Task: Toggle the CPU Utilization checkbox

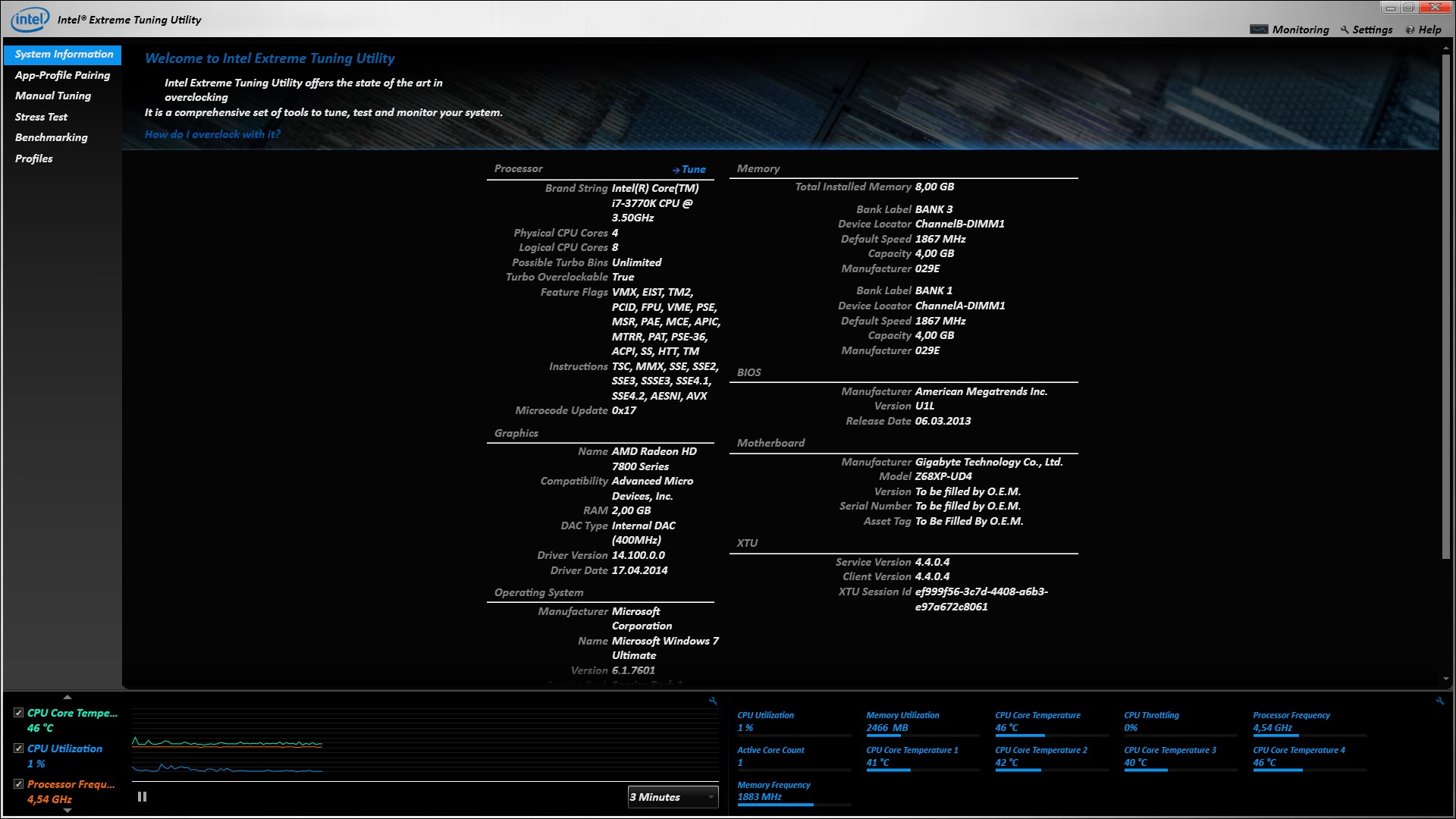Action: [x=18, y=748]
